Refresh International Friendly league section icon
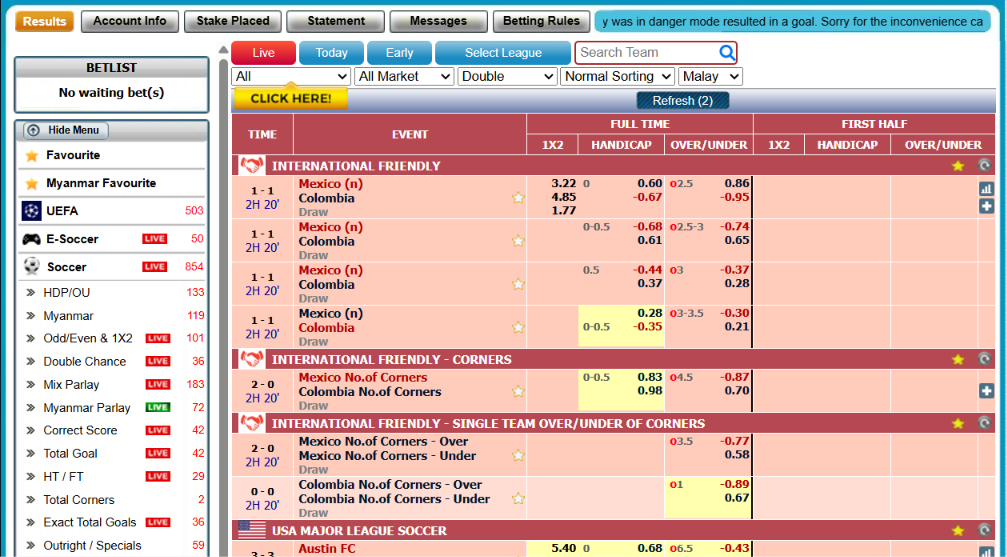The height and width of the screenshot is (557, 1007). pos(985,166)
